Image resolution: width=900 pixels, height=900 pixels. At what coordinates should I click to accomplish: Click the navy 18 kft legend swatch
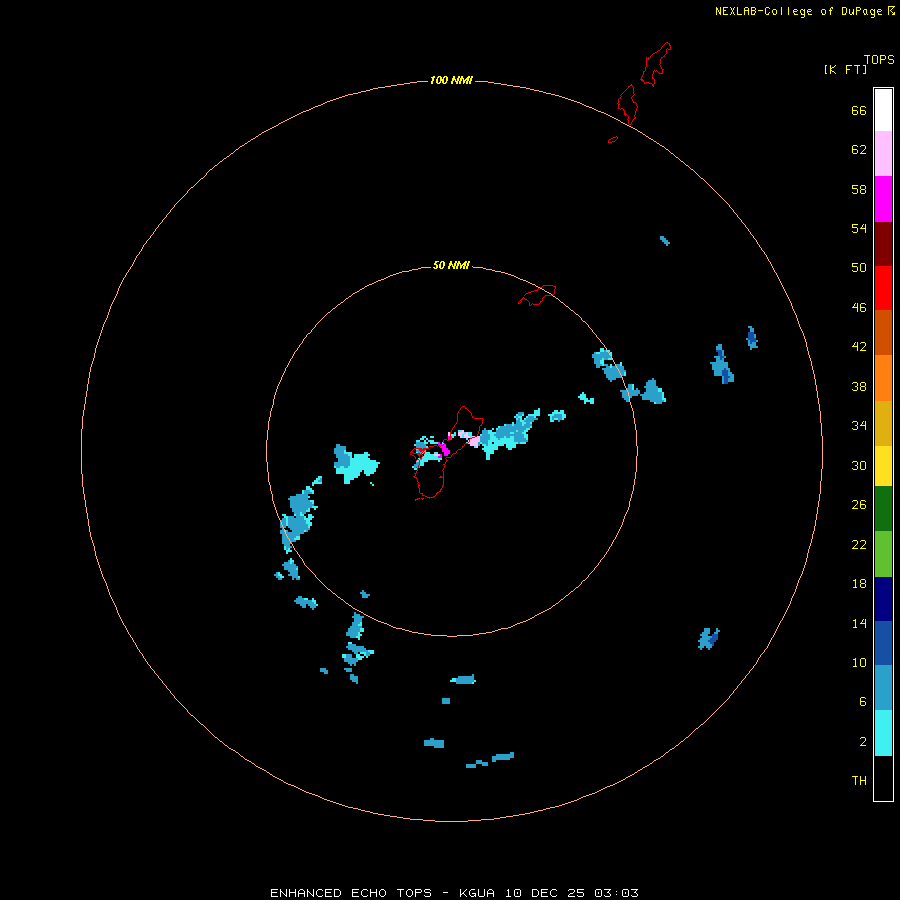click(883, 599)
